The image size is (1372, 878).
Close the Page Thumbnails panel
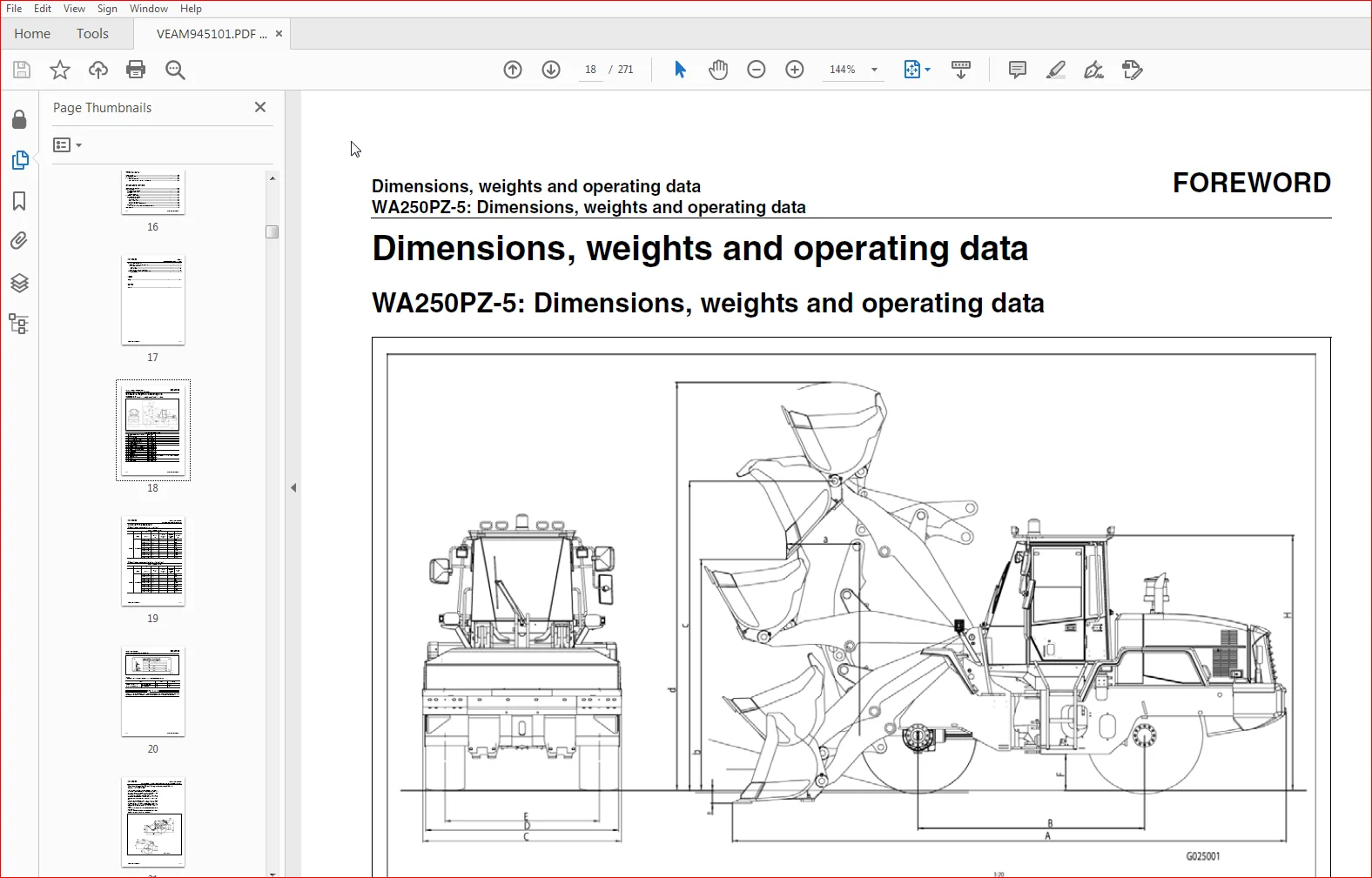click(260, 107)
